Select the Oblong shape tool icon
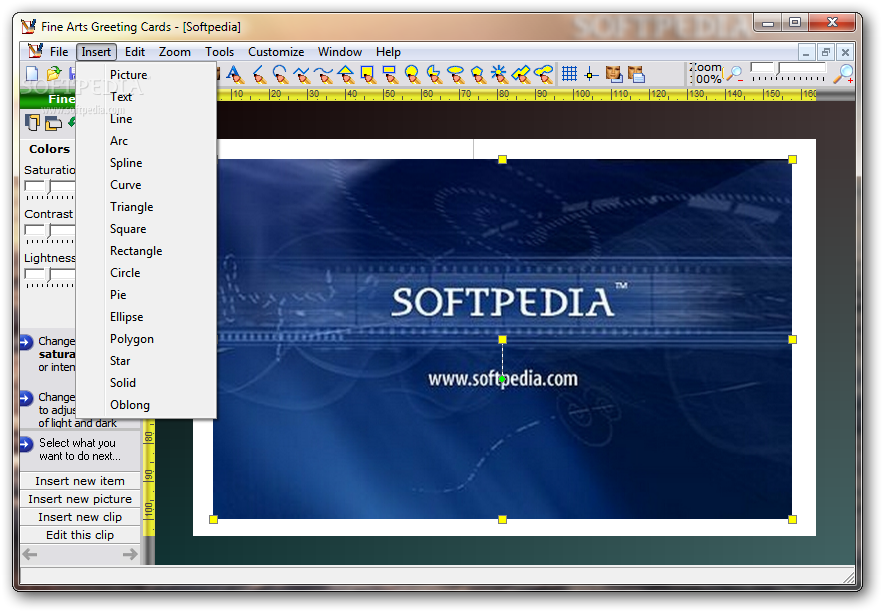The image size is (883, 612). (543, 74)
